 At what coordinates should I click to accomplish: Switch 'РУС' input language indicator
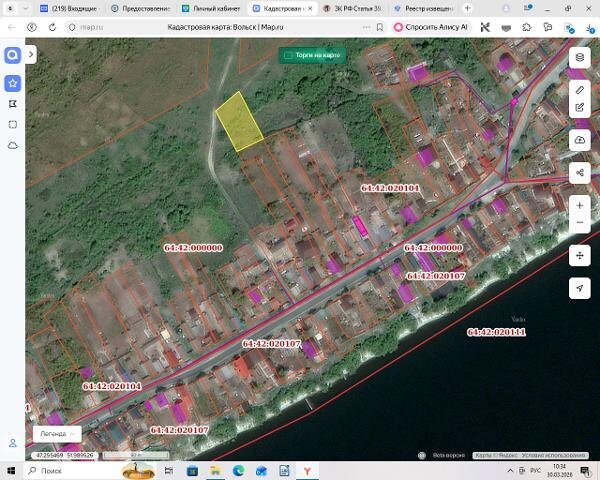pos(535,470)
